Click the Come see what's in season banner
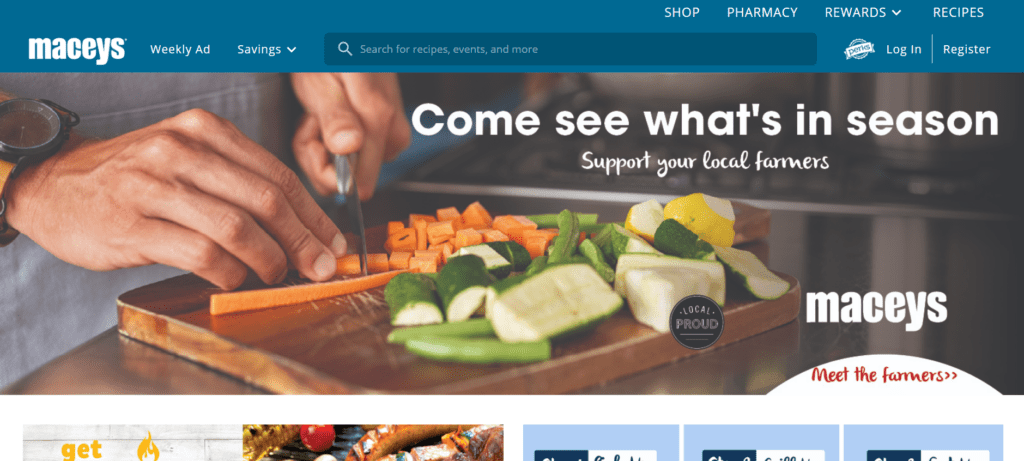The width and height of the screenshot is (1024, 461). click(512, 233)
